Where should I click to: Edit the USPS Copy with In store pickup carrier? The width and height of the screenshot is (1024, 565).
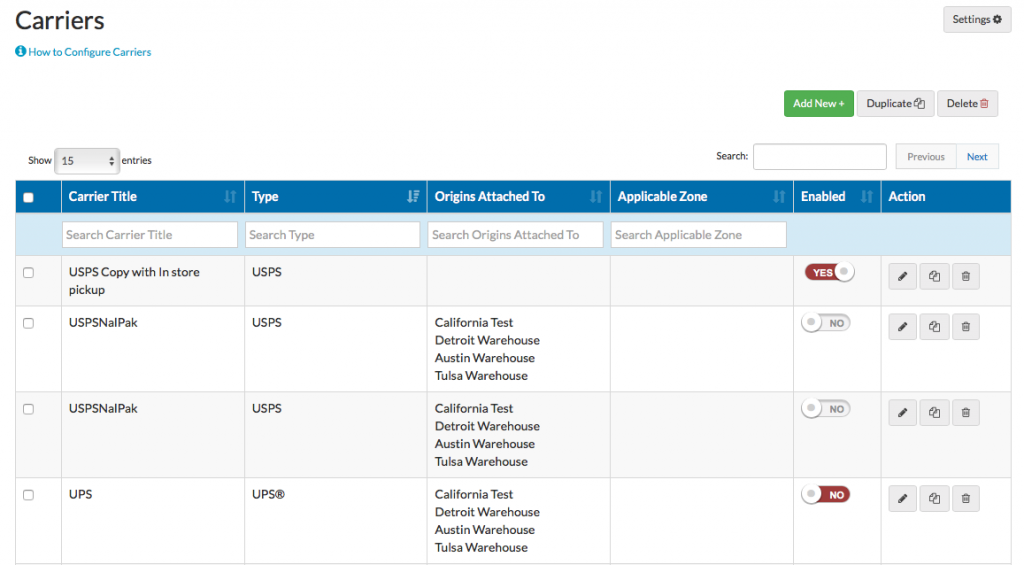pos(902,276)
